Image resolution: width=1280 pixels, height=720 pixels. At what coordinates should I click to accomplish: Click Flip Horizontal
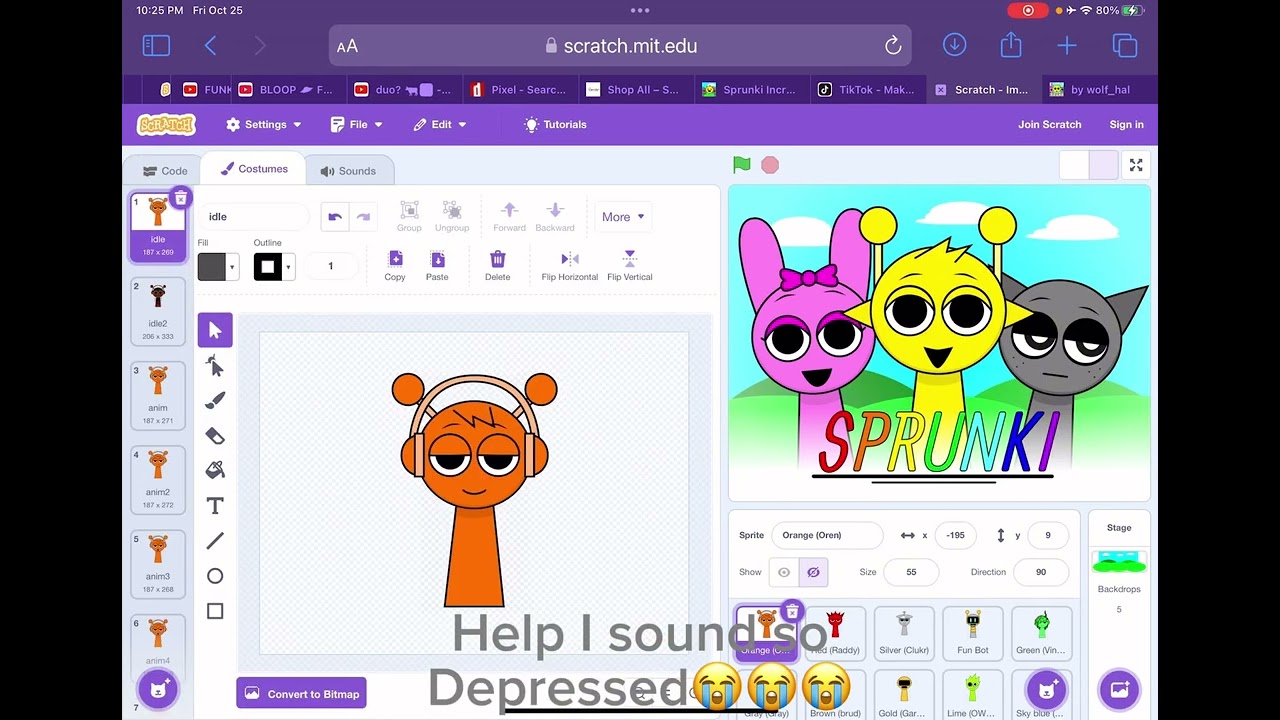point(570,265)
